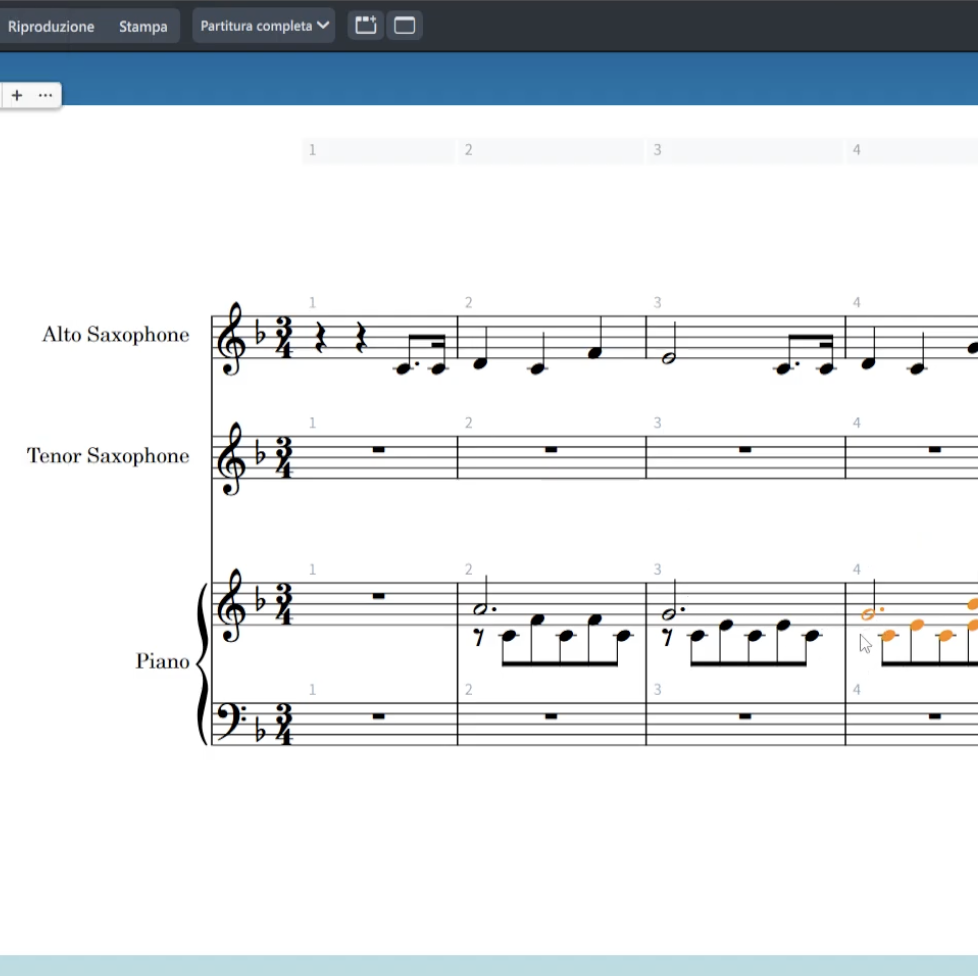Select the Alto Saxophone treble clef
Image resolution: width=978 pixels, height=976 pixels.
[232, 340]
